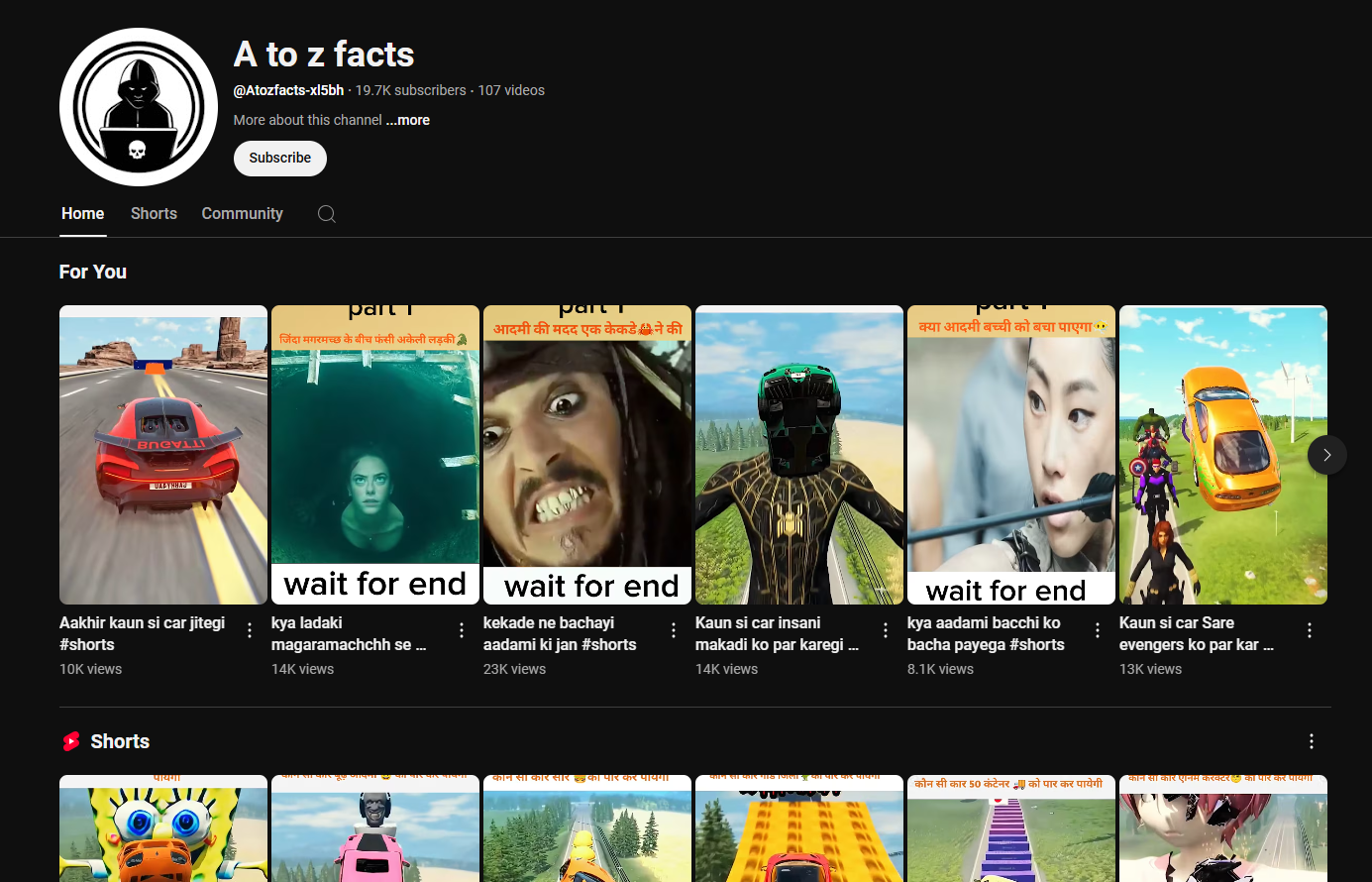This screenshot has width=1372, height=882.
Task: Open Kaun si car insani makadi title
Action: [778, 633]
